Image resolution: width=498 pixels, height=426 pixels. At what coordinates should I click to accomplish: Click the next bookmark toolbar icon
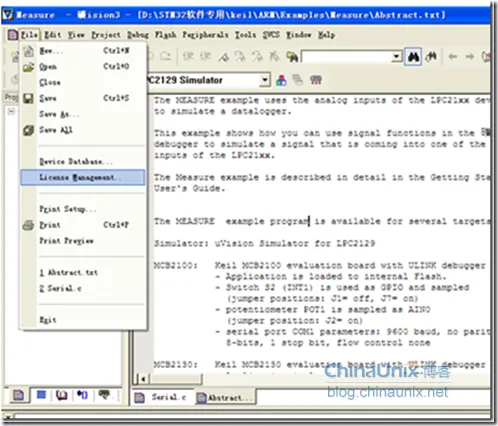(240, 57)
